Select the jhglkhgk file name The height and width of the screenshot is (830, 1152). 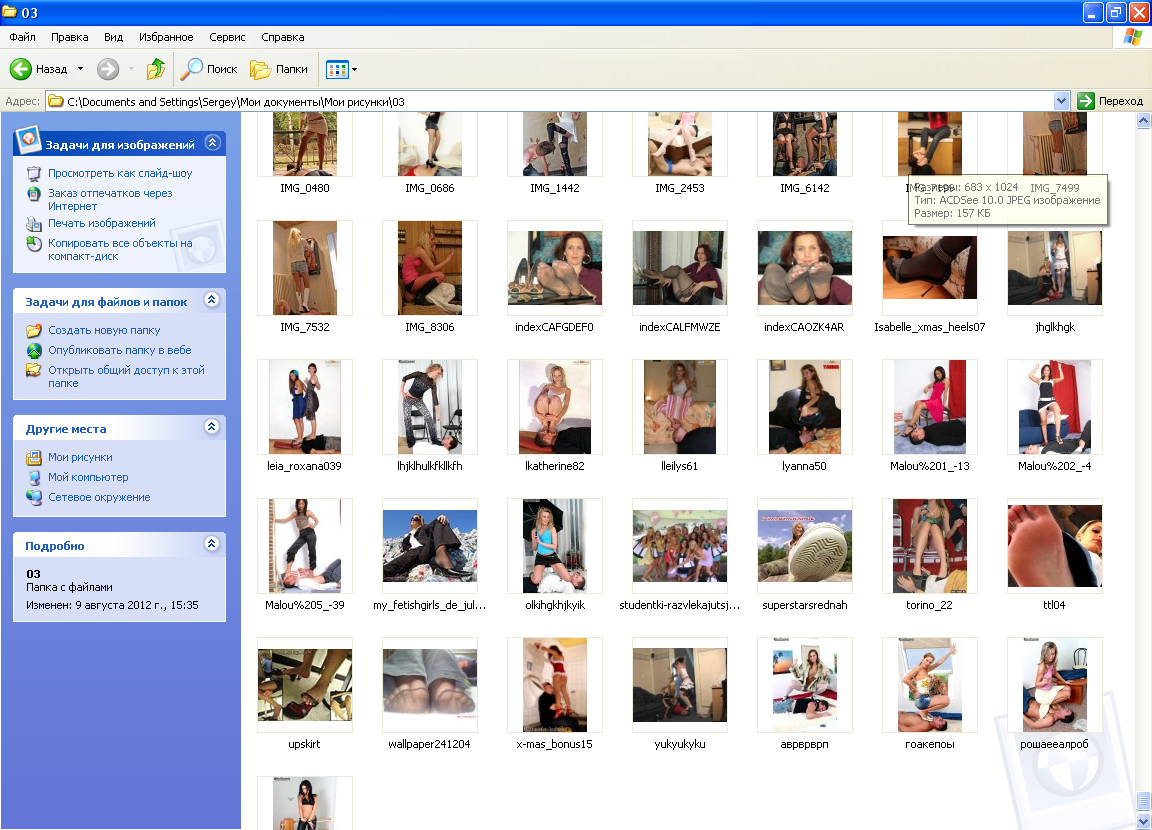[x=1055, y=327]
